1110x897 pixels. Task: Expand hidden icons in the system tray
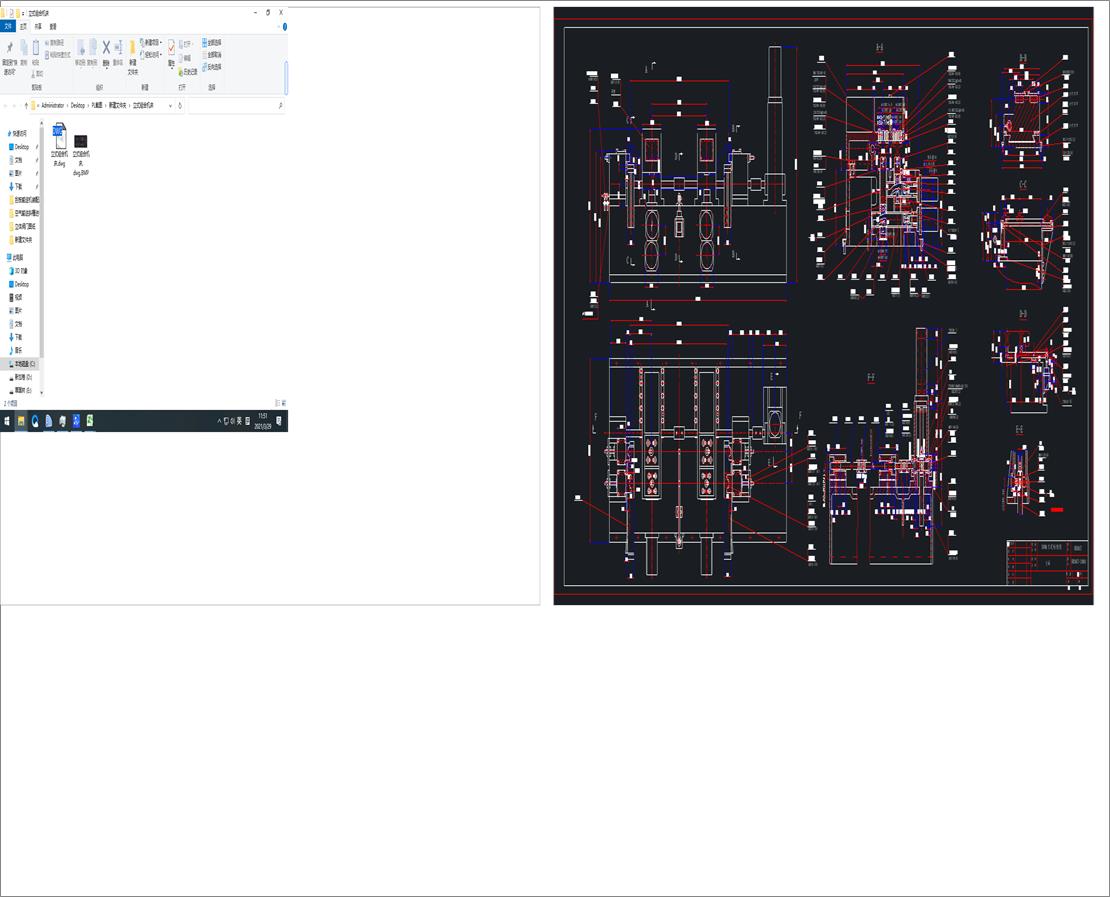(x=219, y=421)
